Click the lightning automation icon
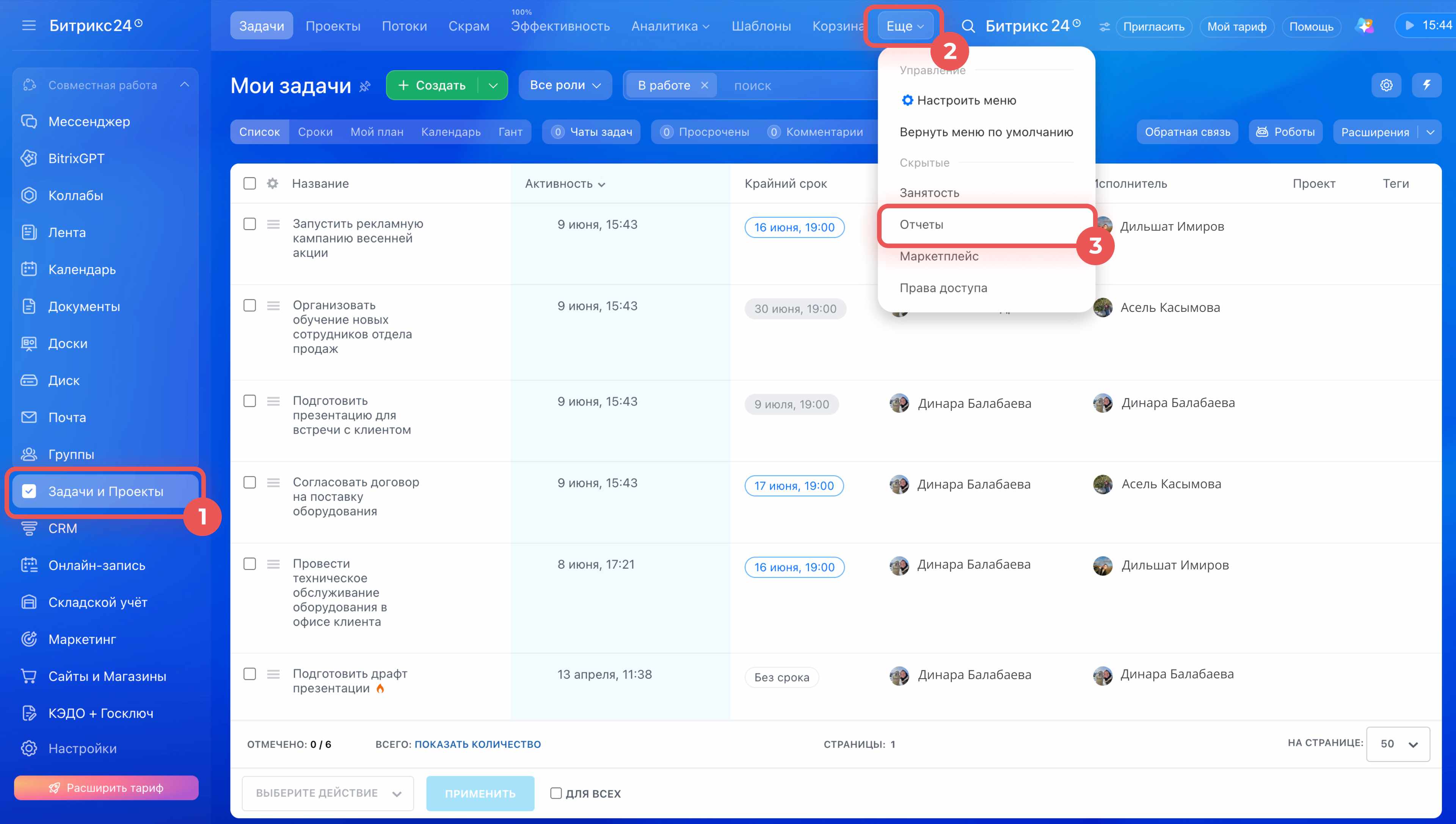Image resolution: width=1456 pixels, height=824 pixels. (1426, 85)
